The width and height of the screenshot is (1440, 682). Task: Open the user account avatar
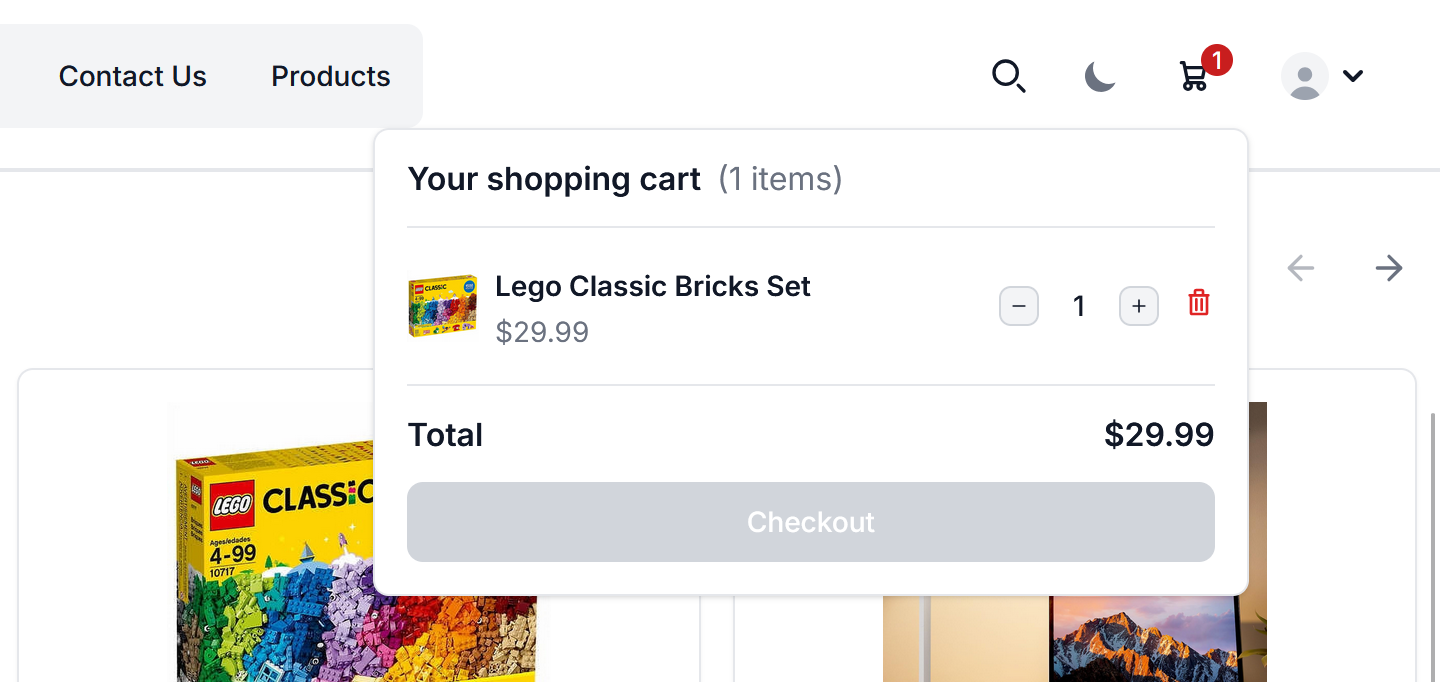[1304, 76]
